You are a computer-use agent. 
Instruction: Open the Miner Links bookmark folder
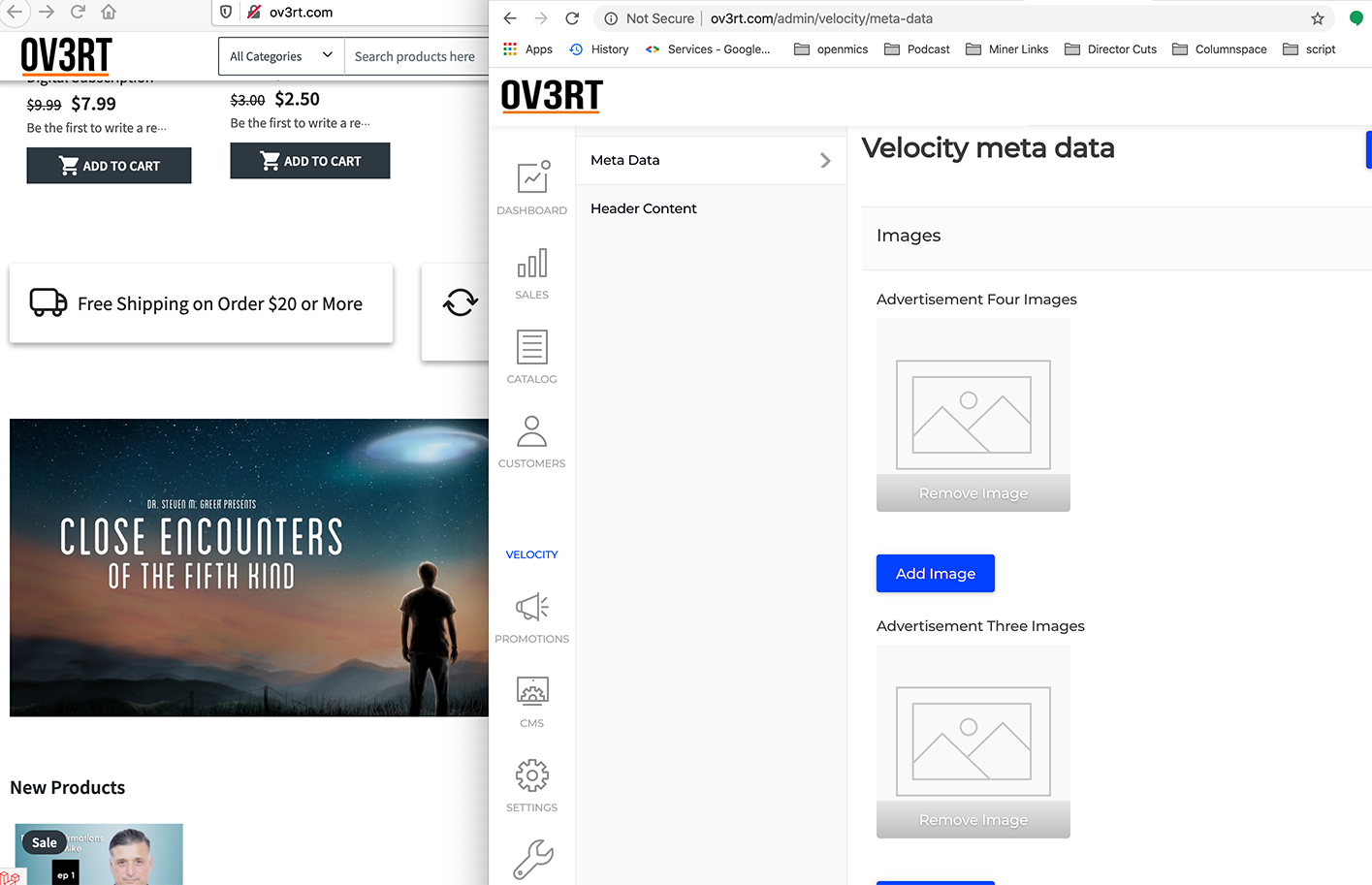tap(1006, 49)
